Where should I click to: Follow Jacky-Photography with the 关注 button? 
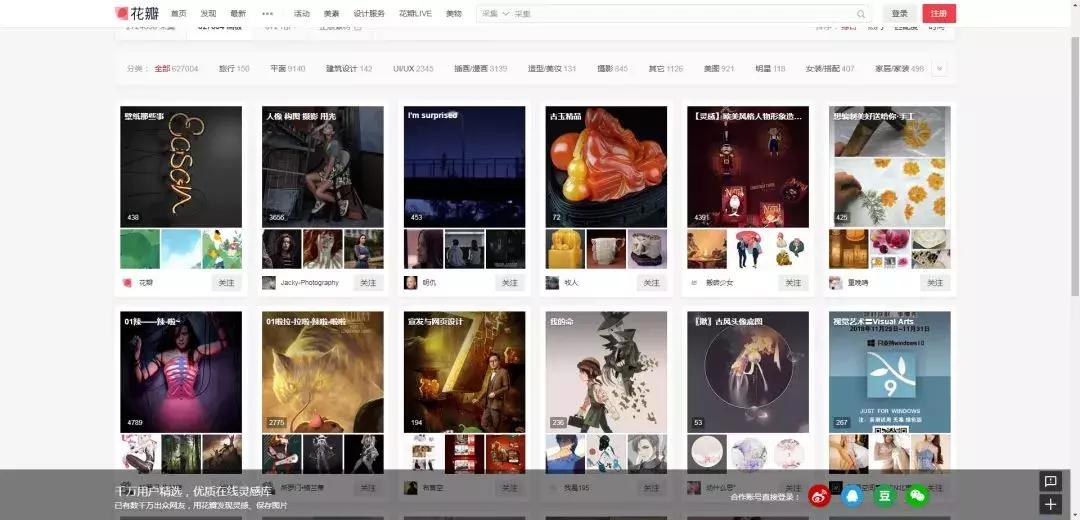(x=368, y=283)
